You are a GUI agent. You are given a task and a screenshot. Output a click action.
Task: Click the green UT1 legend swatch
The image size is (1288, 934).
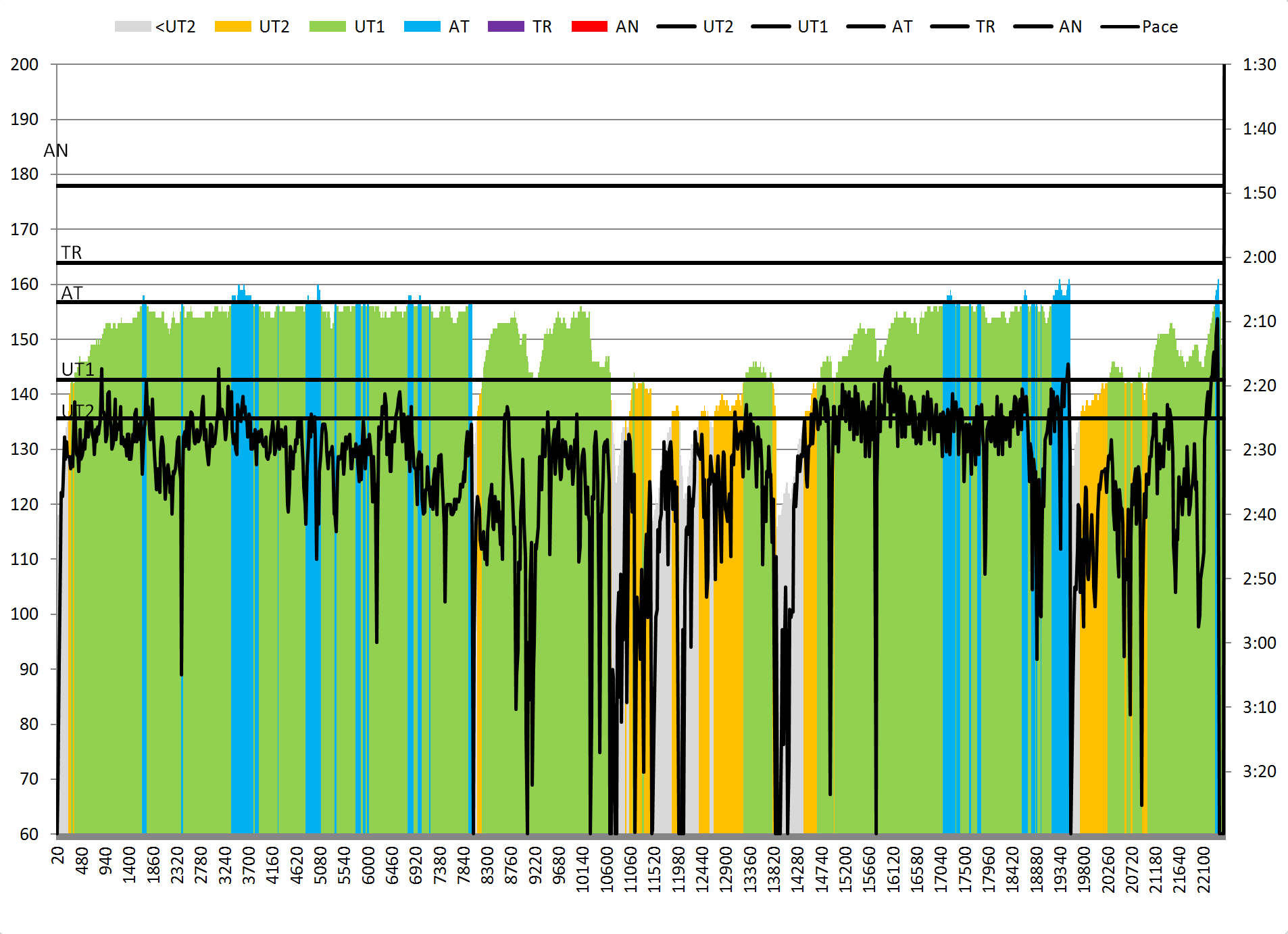click(x=327, y=27)
